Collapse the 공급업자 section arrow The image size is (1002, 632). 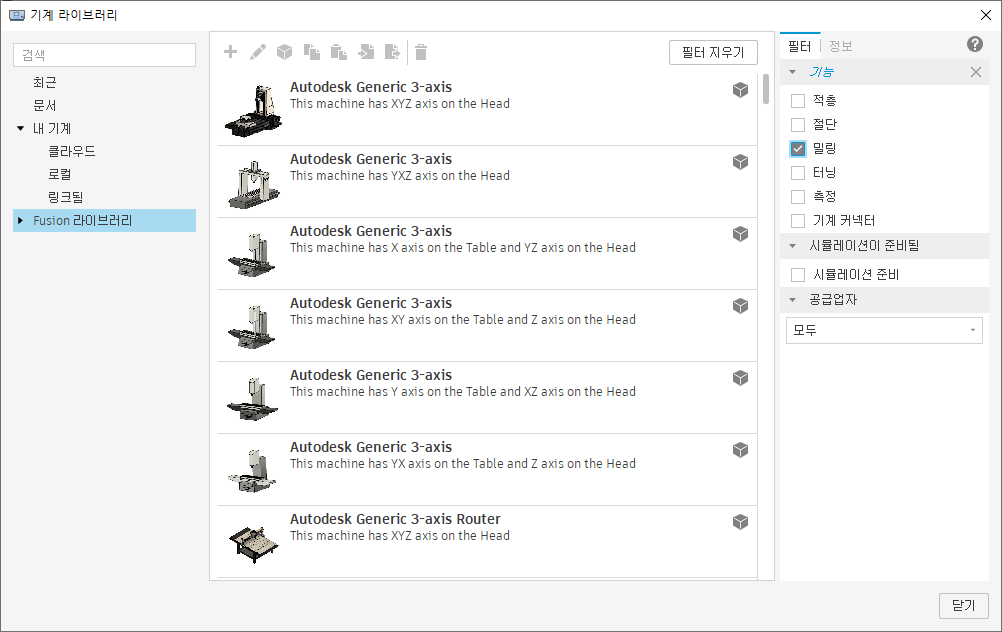792,300
